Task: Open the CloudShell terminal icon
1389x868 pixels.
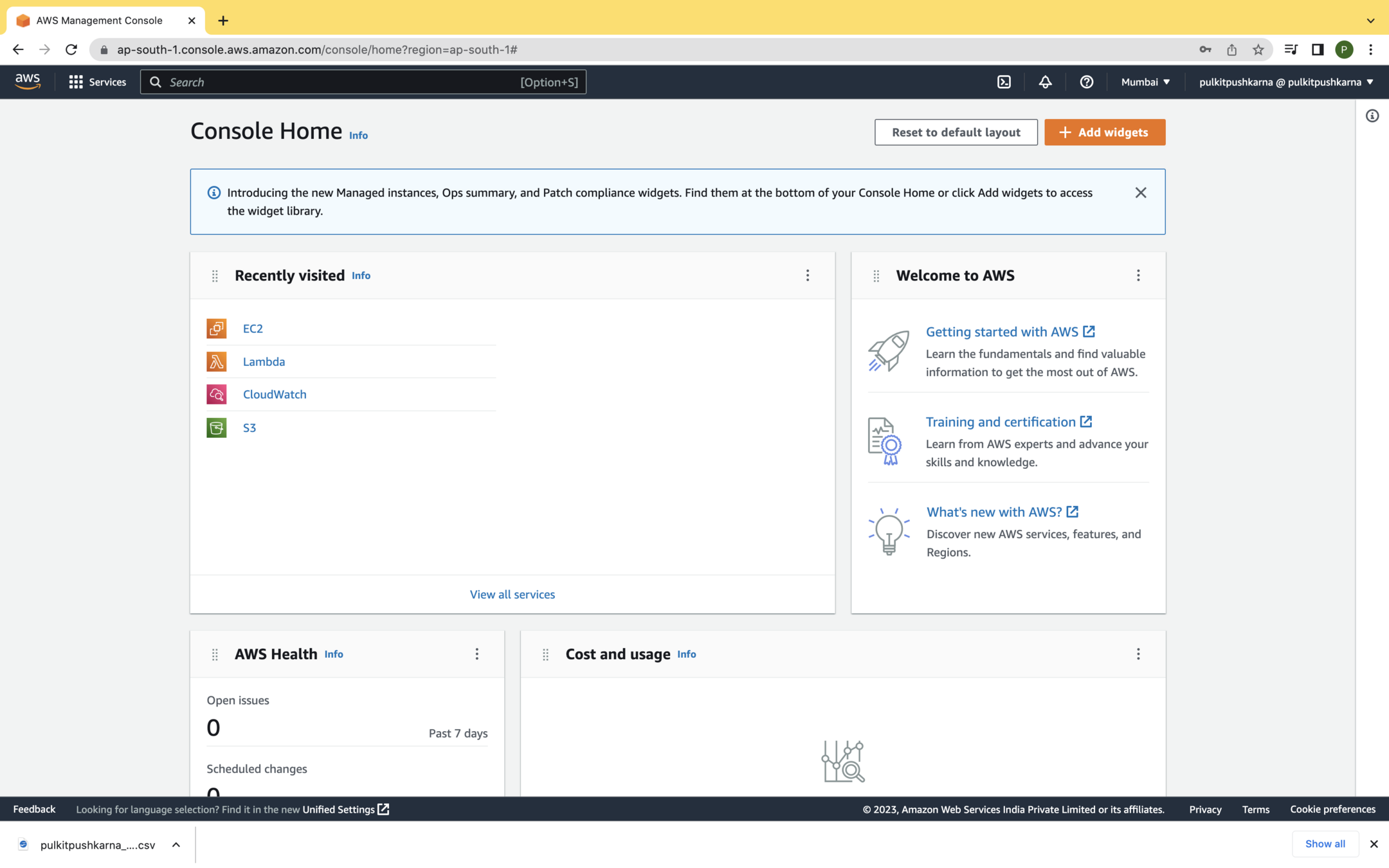Action: (x=1004, y=82)
